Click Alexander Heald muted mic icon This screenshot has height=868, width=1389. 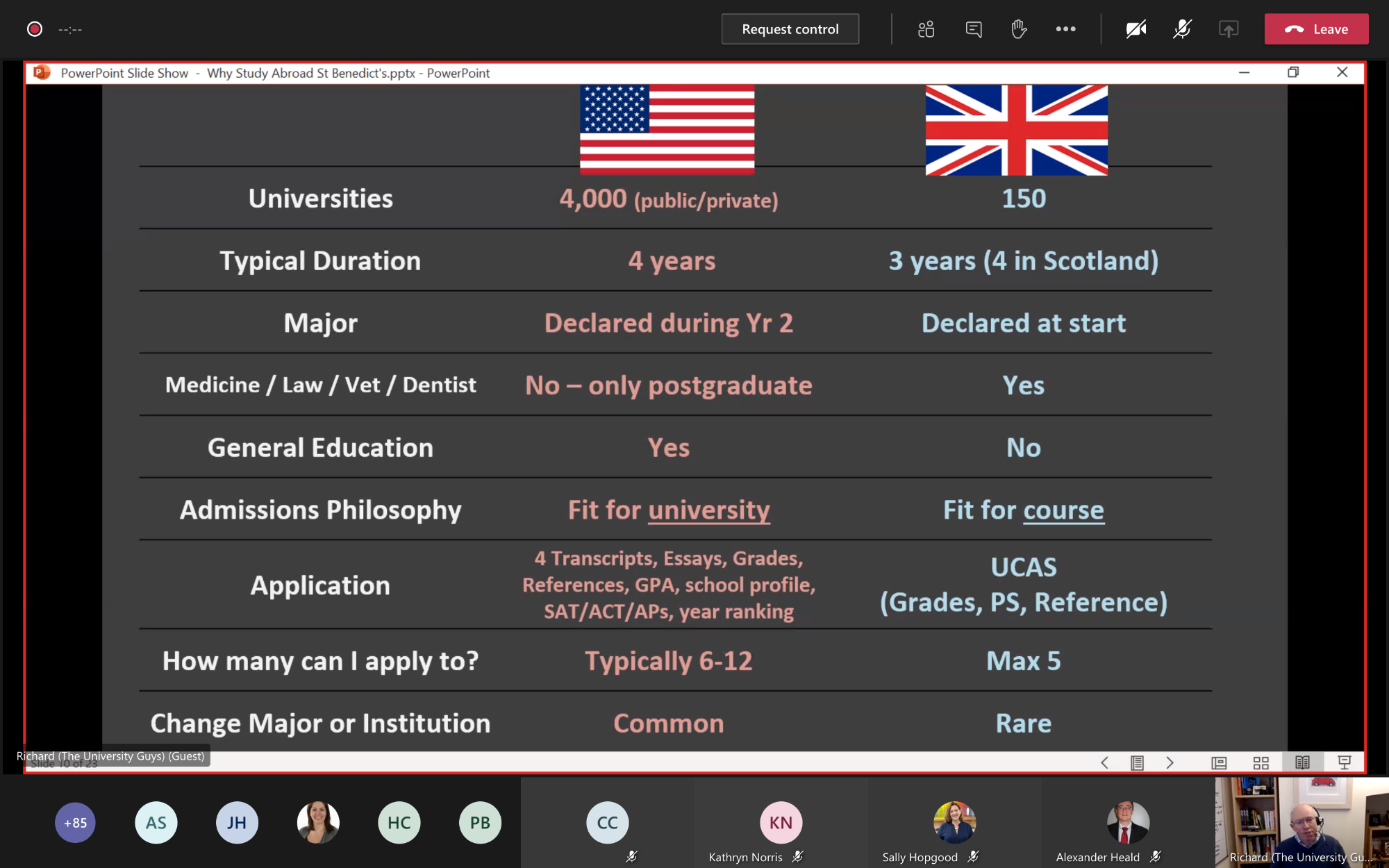[x=1155, y=857]
